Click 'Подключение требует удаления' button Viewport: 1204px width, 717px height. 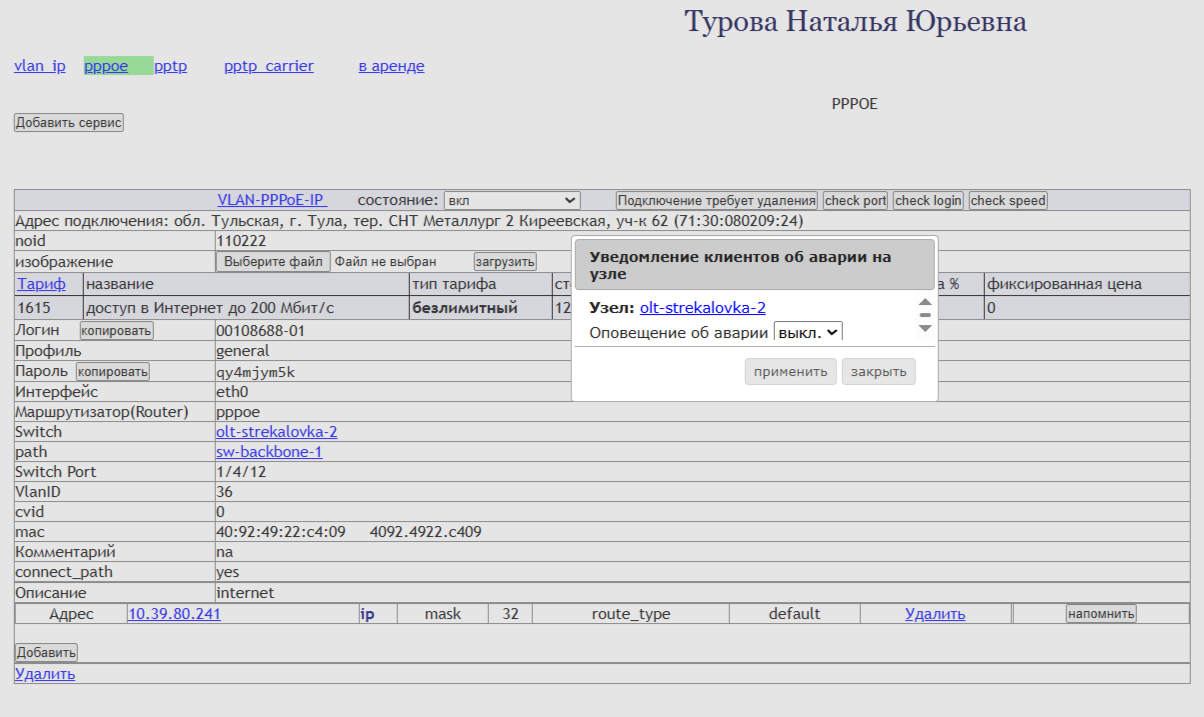[x=717, y=200]
